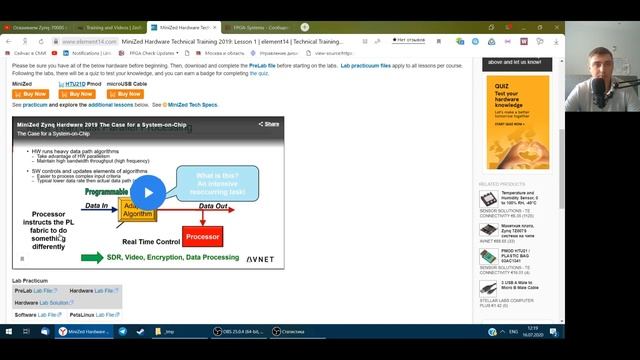
Task: Go back to the previous page
Action: [9, 41]
